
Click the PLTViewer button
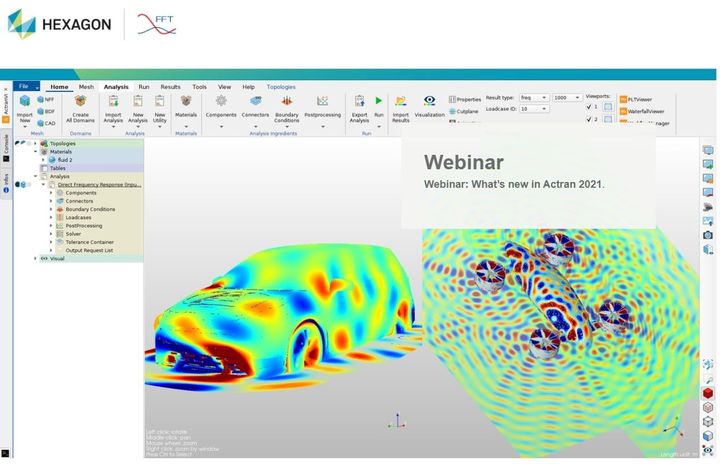coord(642,99)
